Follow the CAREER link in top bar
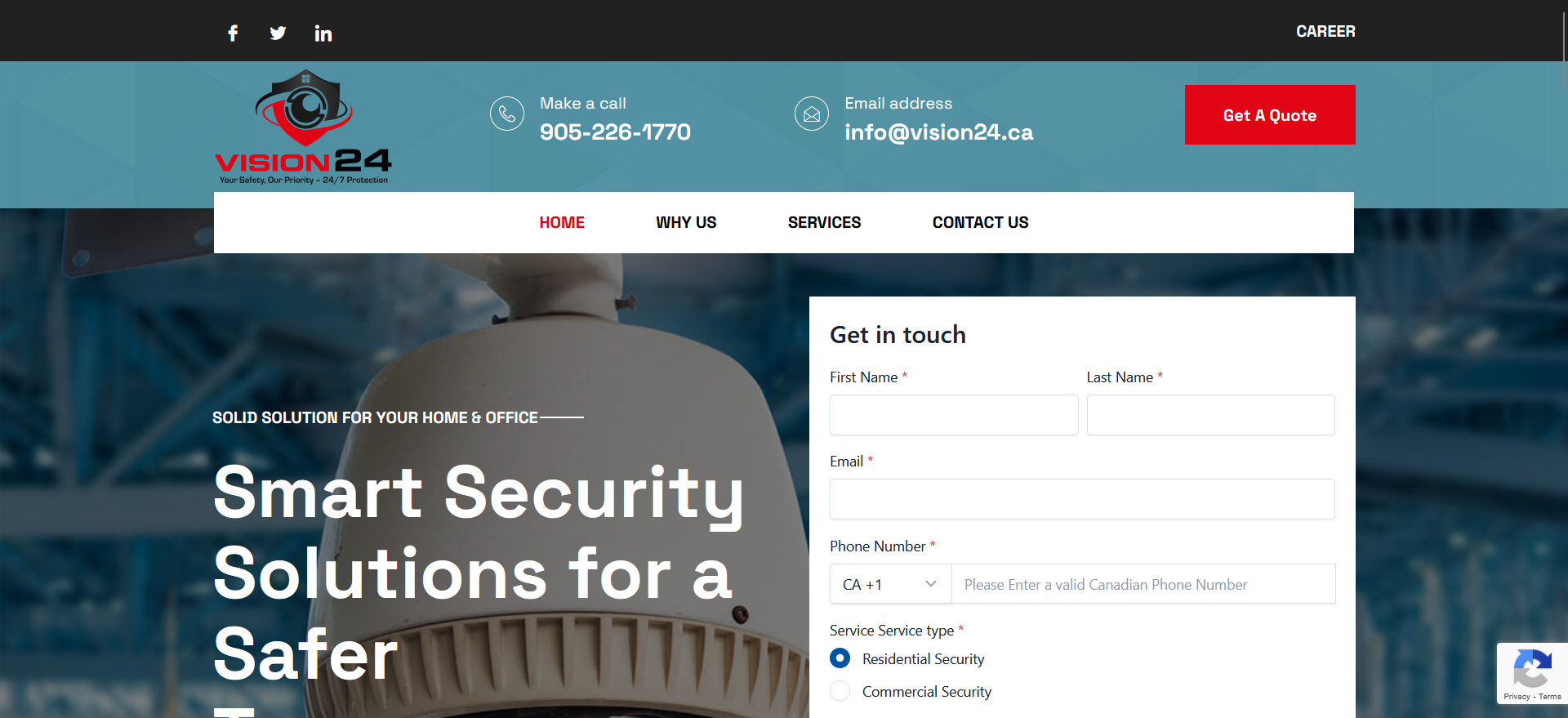The height and width of the screenshot is (718, 1568). pos(1325,31)
